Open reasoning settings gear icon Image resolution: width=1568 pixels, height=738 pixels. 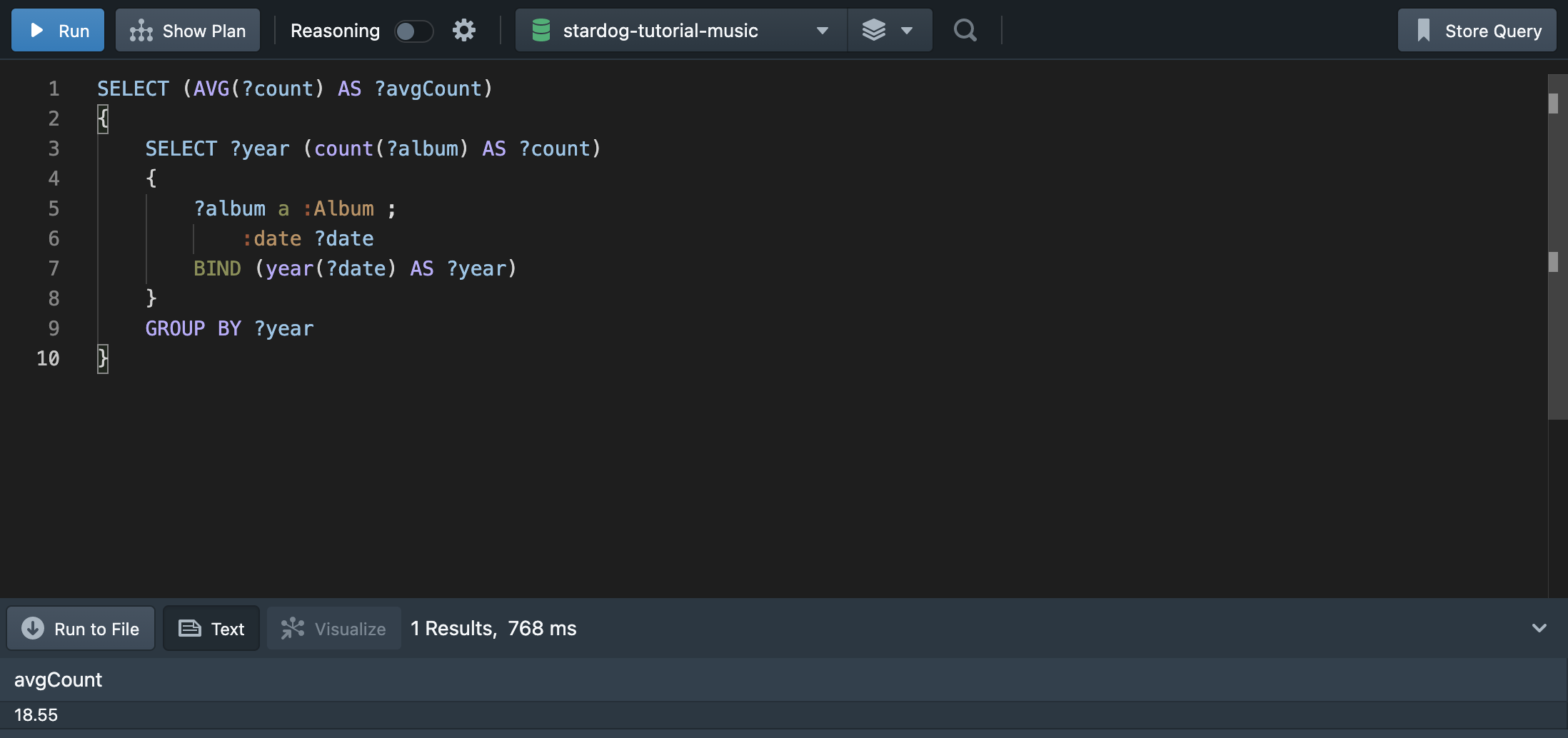(464, 30)
